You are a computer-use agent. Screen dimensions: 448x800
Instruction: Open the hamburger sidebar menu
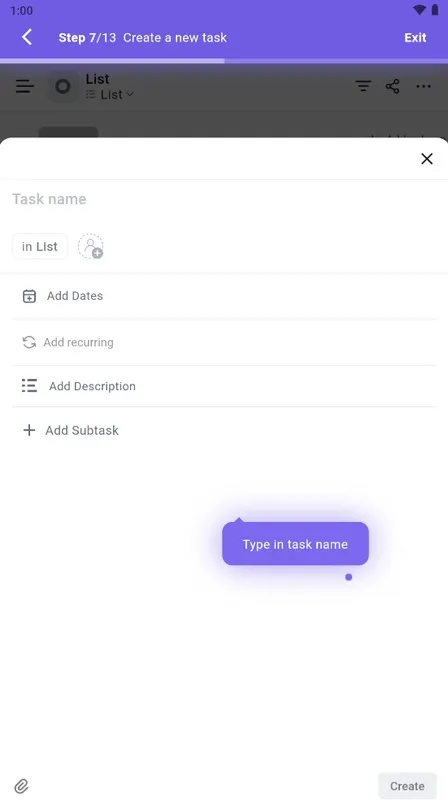click(24, 86)
